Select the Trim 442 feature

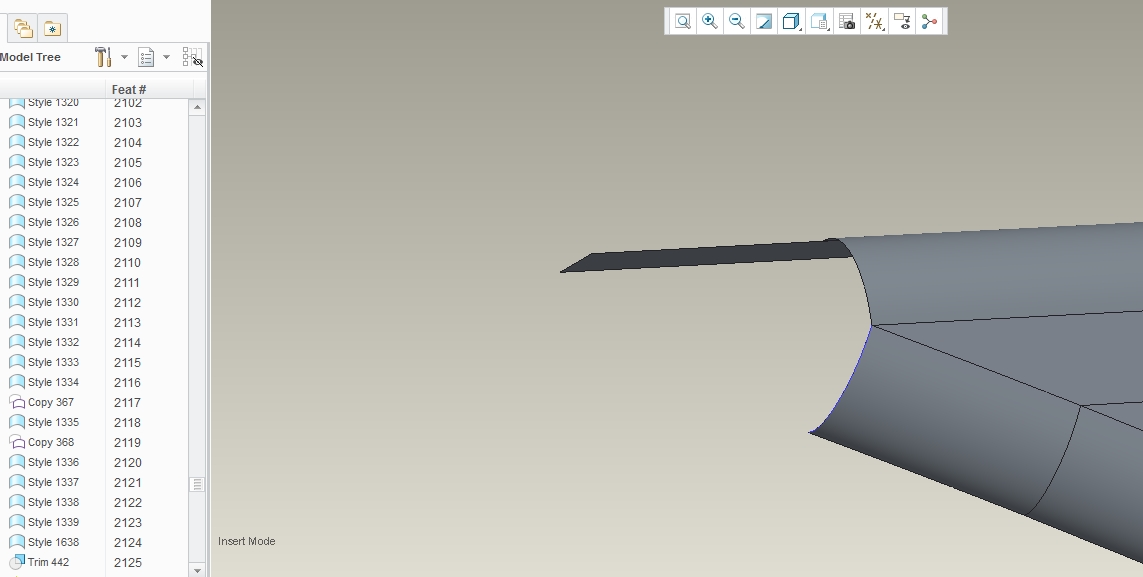[x=48, y=562]
